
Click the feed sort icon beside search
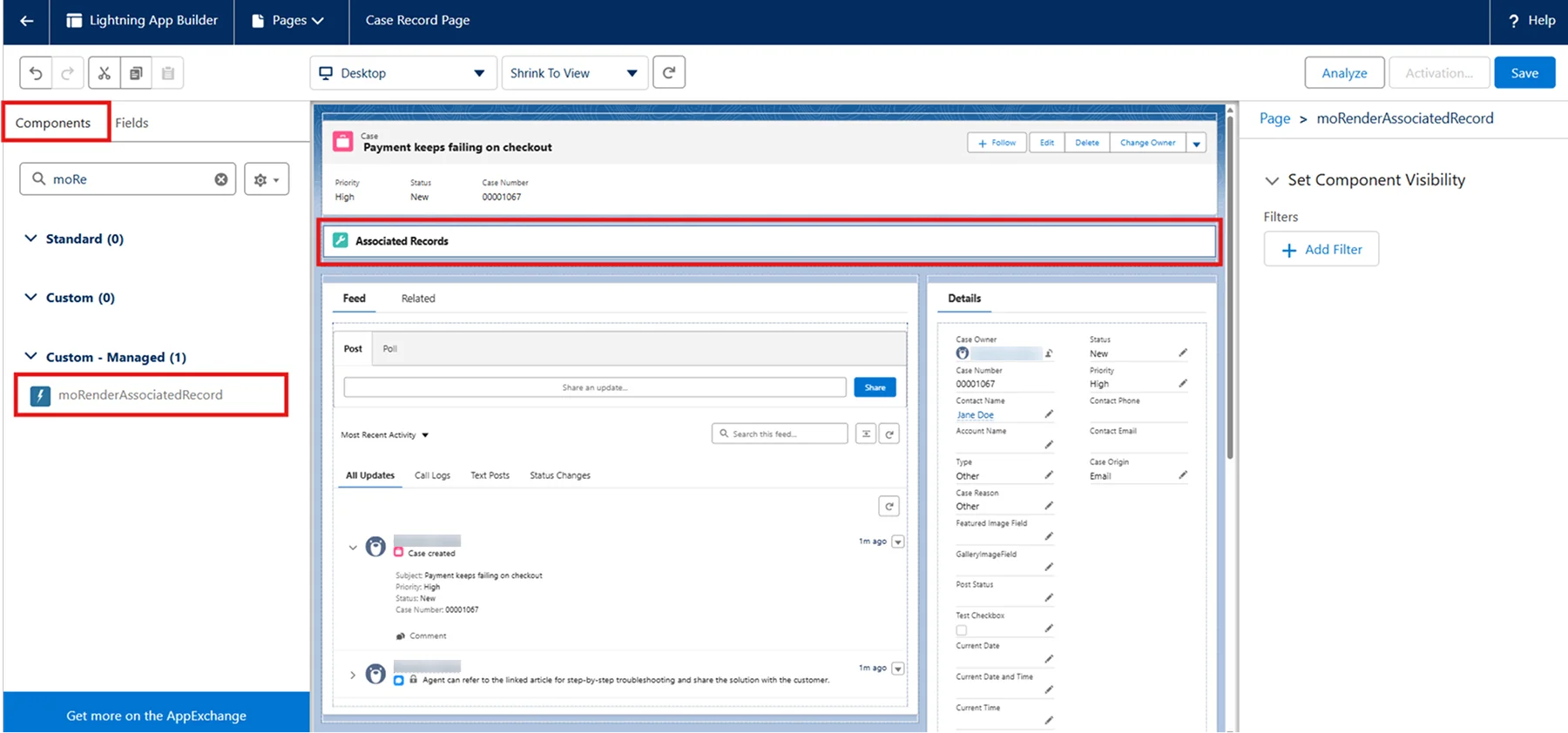866,434
